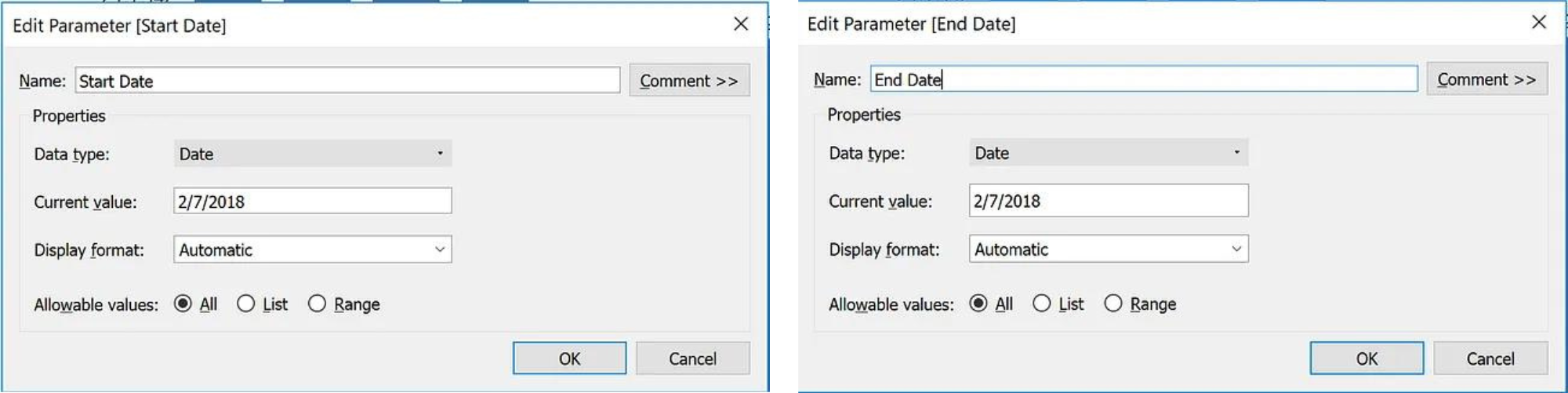Open Data type dropdown in Start Date dialog
The height and width of the screenshot is (393, 1568).
tap(313, 154)
